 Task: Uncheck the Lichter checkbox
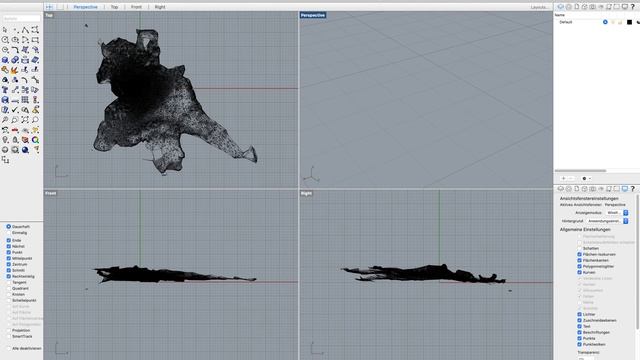pyautogui.click(x=580, y=314)
